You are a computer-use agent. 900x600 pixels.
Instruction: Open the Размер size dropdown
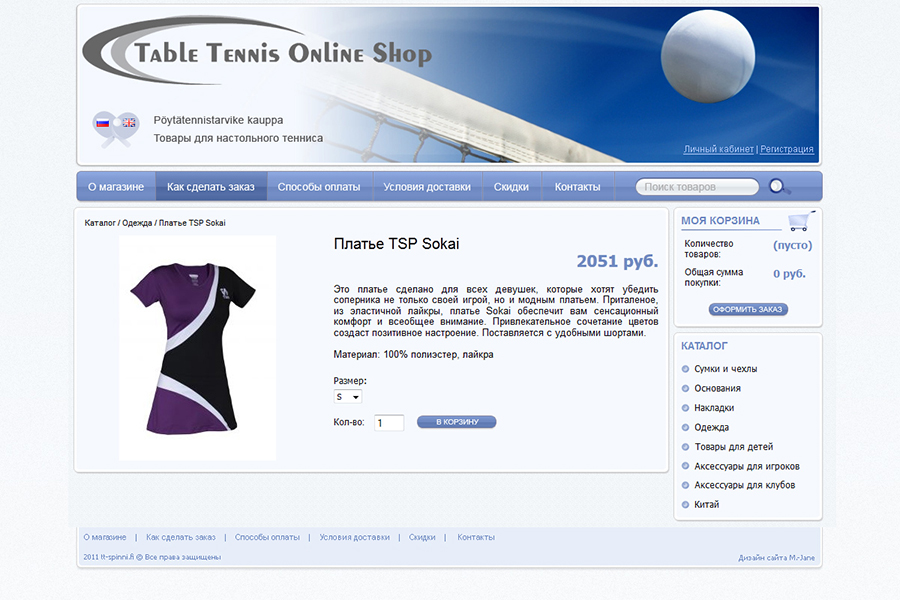(x=348, y=397)
